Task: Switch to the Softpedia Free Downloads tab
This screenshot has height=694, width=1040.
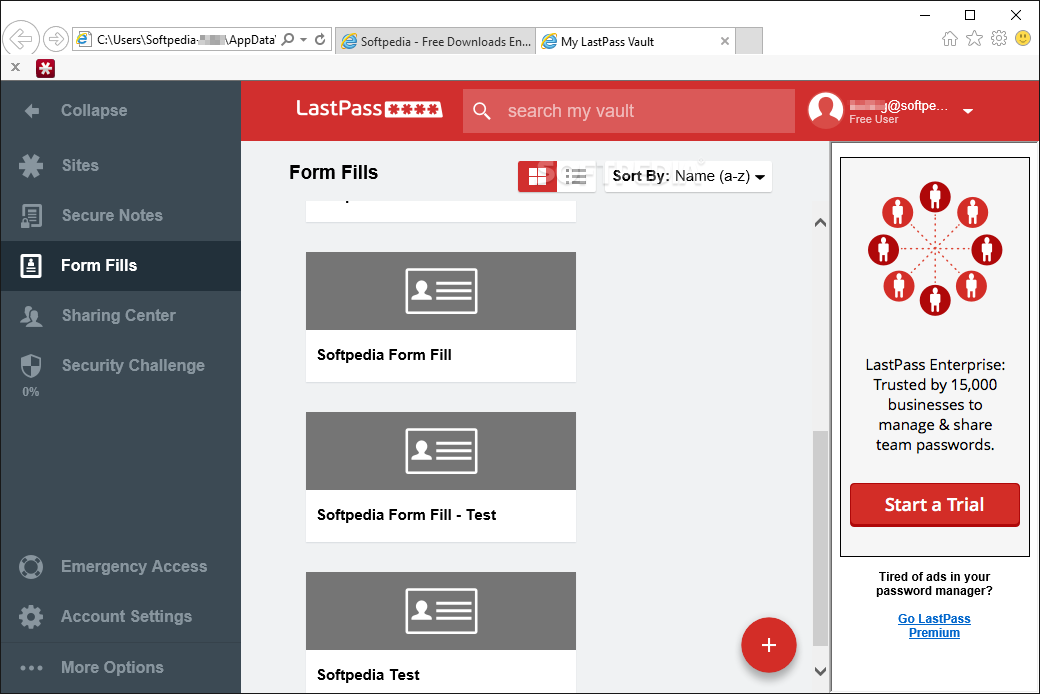Action: 436,41
